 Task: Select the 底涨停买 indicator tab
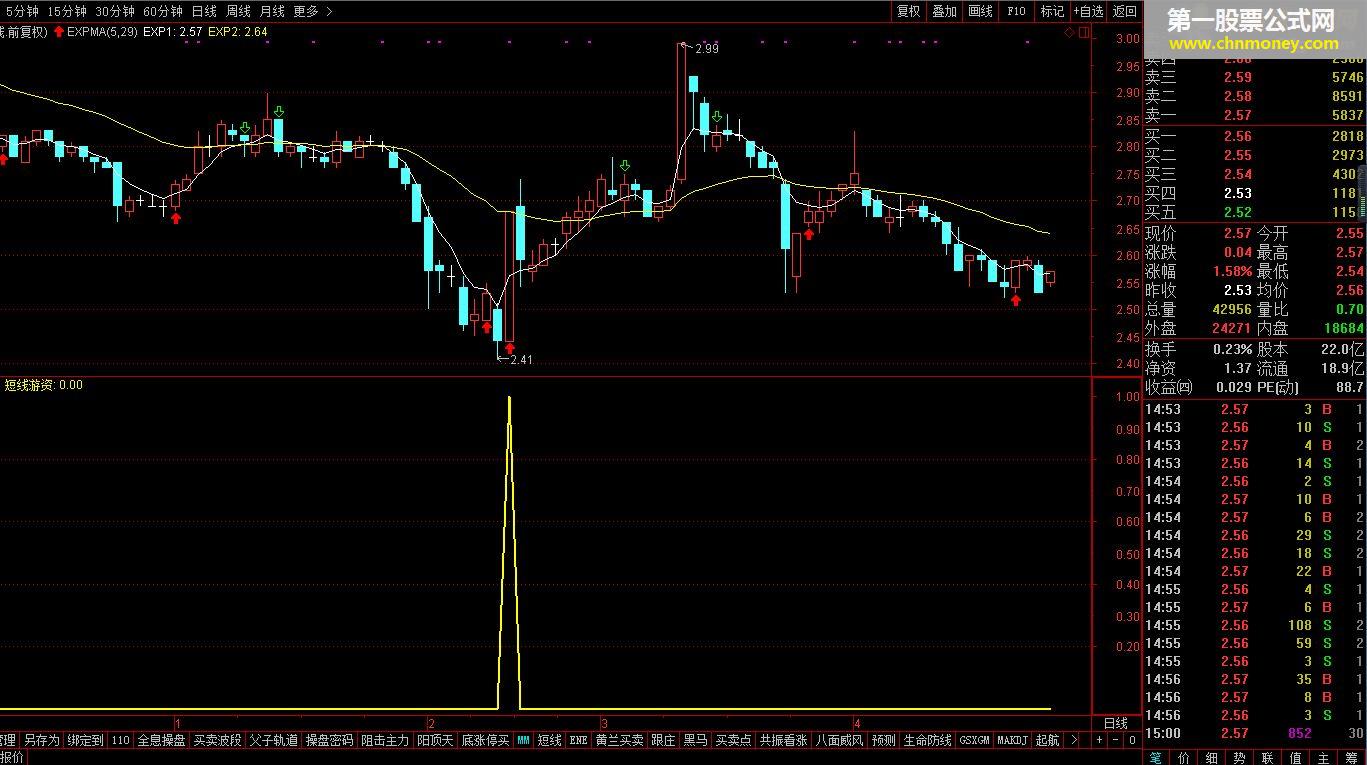click(x=486, y=741)
